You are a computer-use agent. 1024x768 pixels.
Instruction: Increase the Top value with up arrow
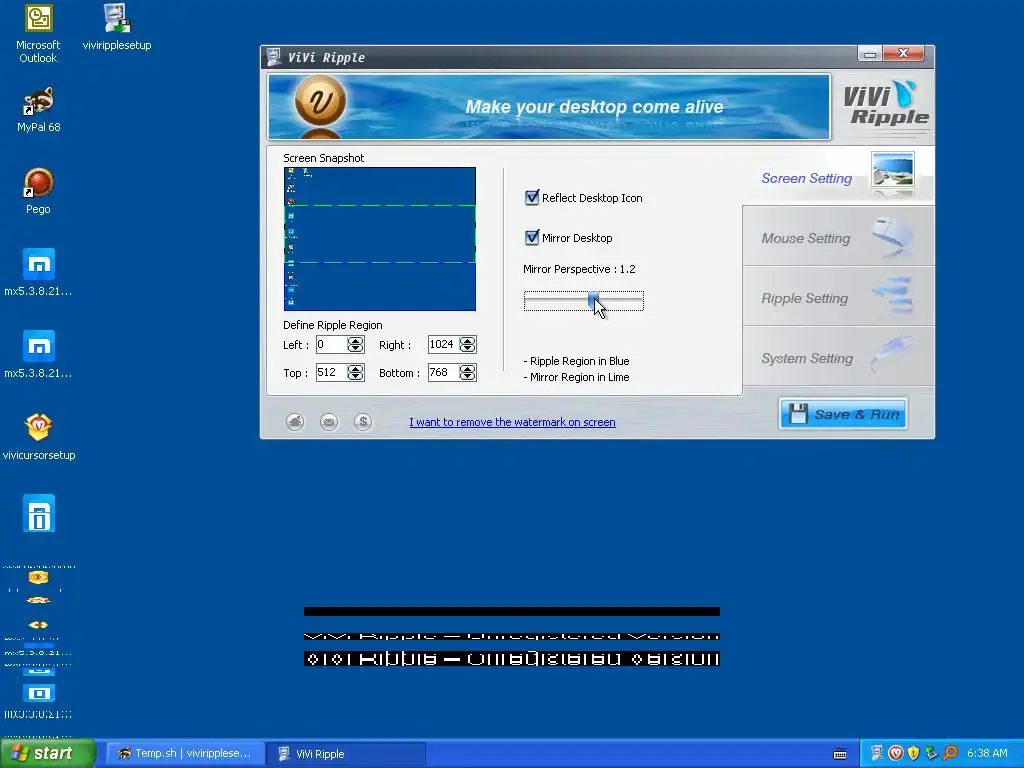pyautogui.click(x=355, y=368)
